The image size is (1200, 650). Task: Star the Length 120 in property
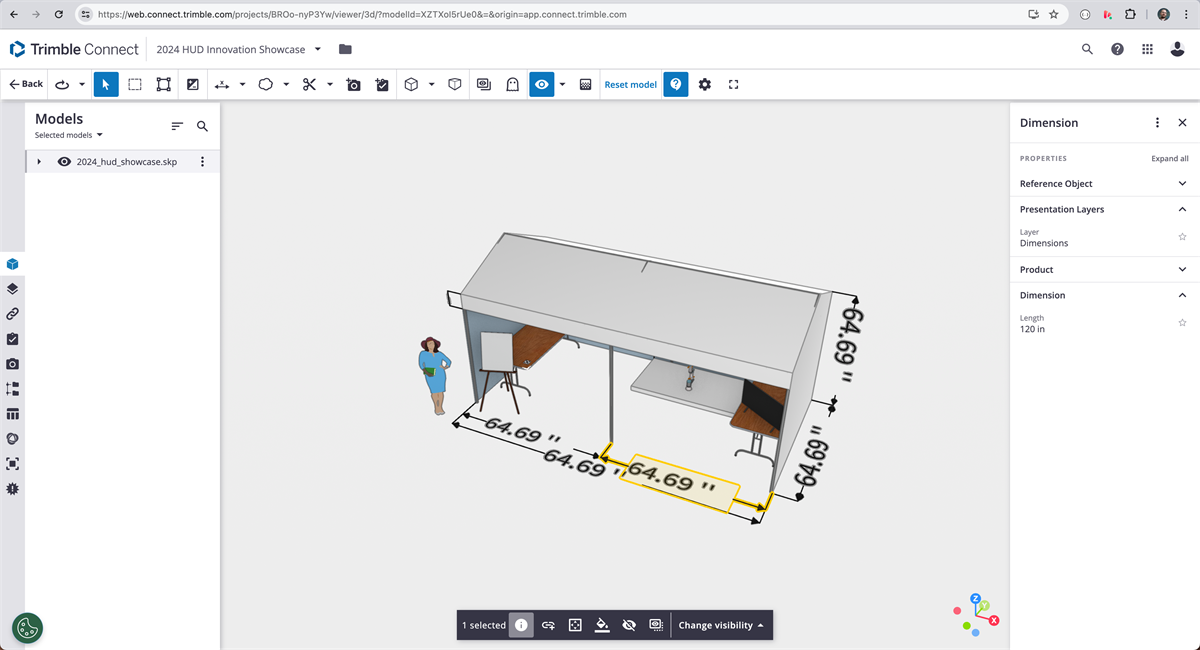[1182, 322]
